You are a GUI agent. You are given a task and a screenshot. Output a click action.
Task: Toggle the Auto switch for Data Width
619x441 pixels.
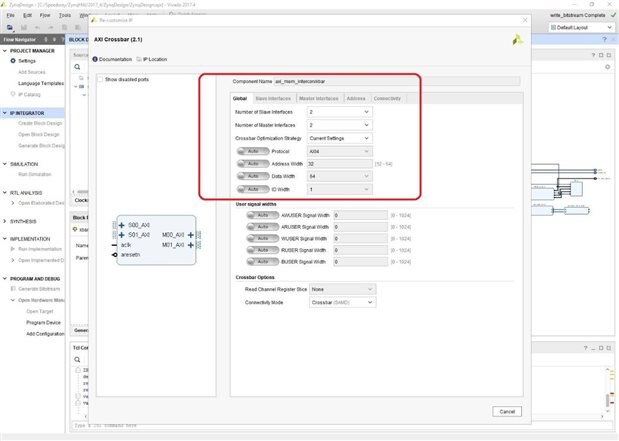tap(253, 176)
